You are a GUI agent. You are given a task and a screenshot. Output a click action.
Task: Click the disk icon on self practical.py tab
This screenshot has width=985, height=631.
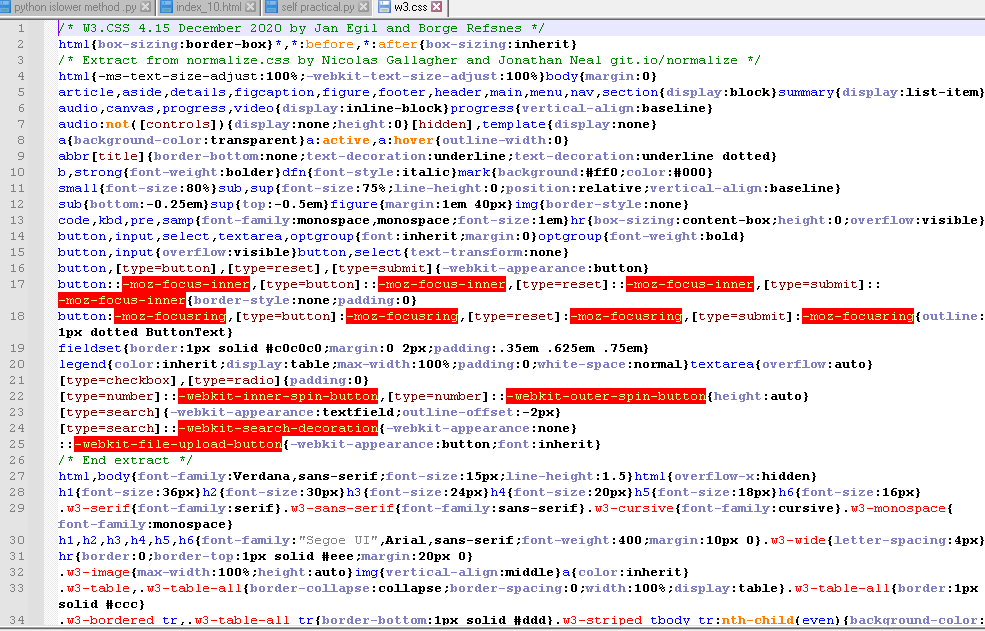[x=270, y=7]
